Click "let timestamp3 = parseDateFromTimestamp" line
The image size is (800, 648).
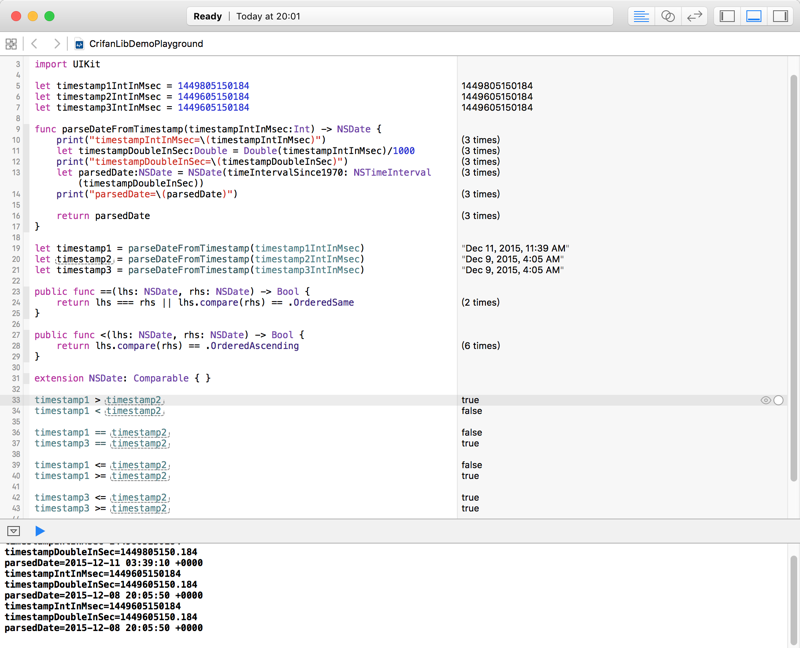(199, 270)
